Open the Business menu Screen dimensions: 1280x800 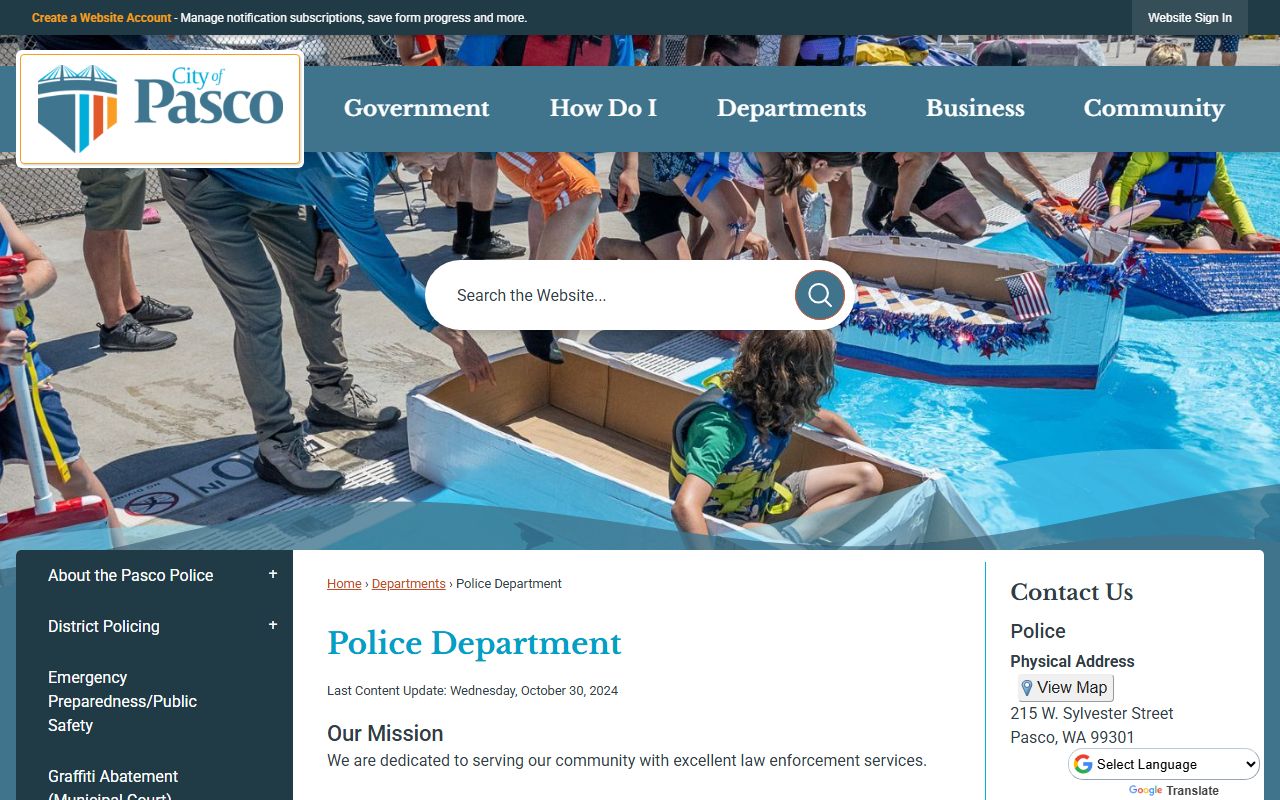click(975, 108)
